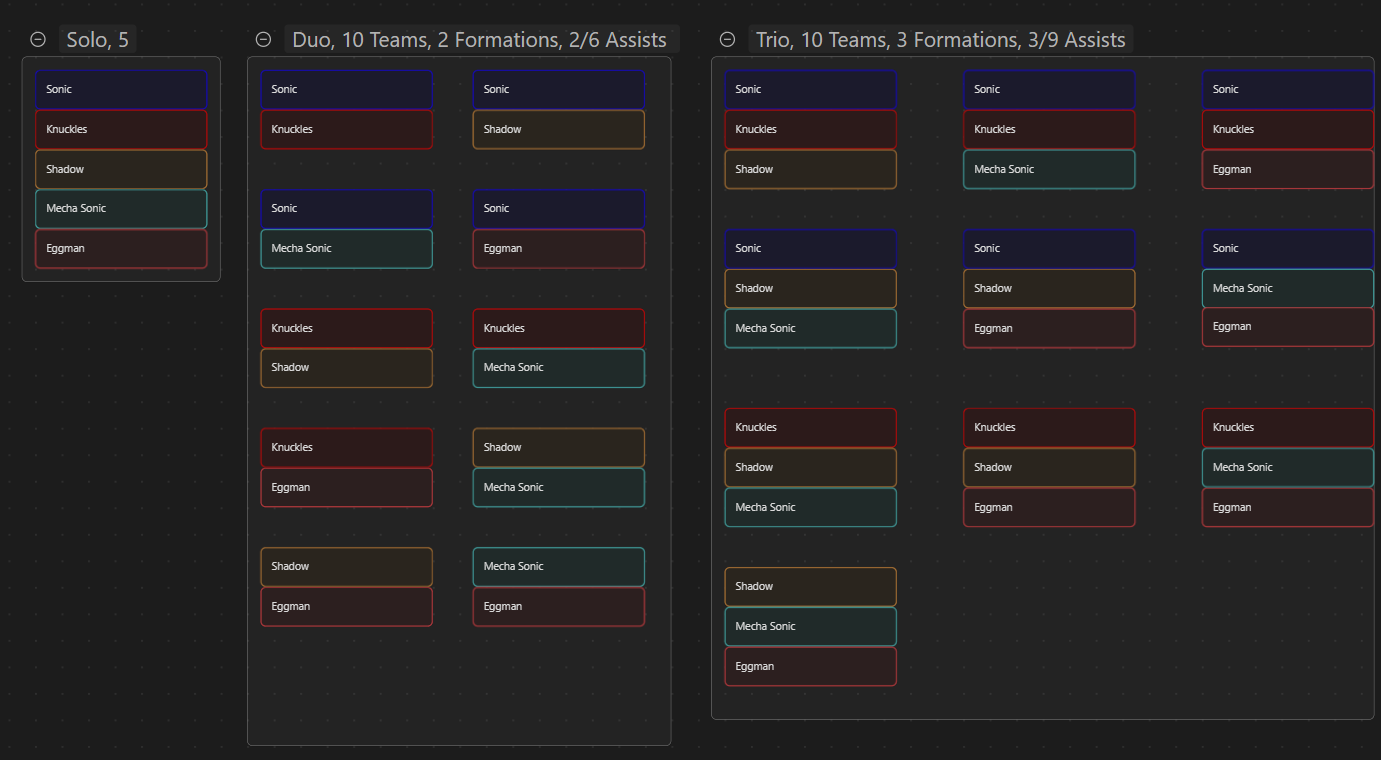Select Knuckles card in Duo Sonic–Knuckles team
1381x760 pixels.
[x=347, y=130]
